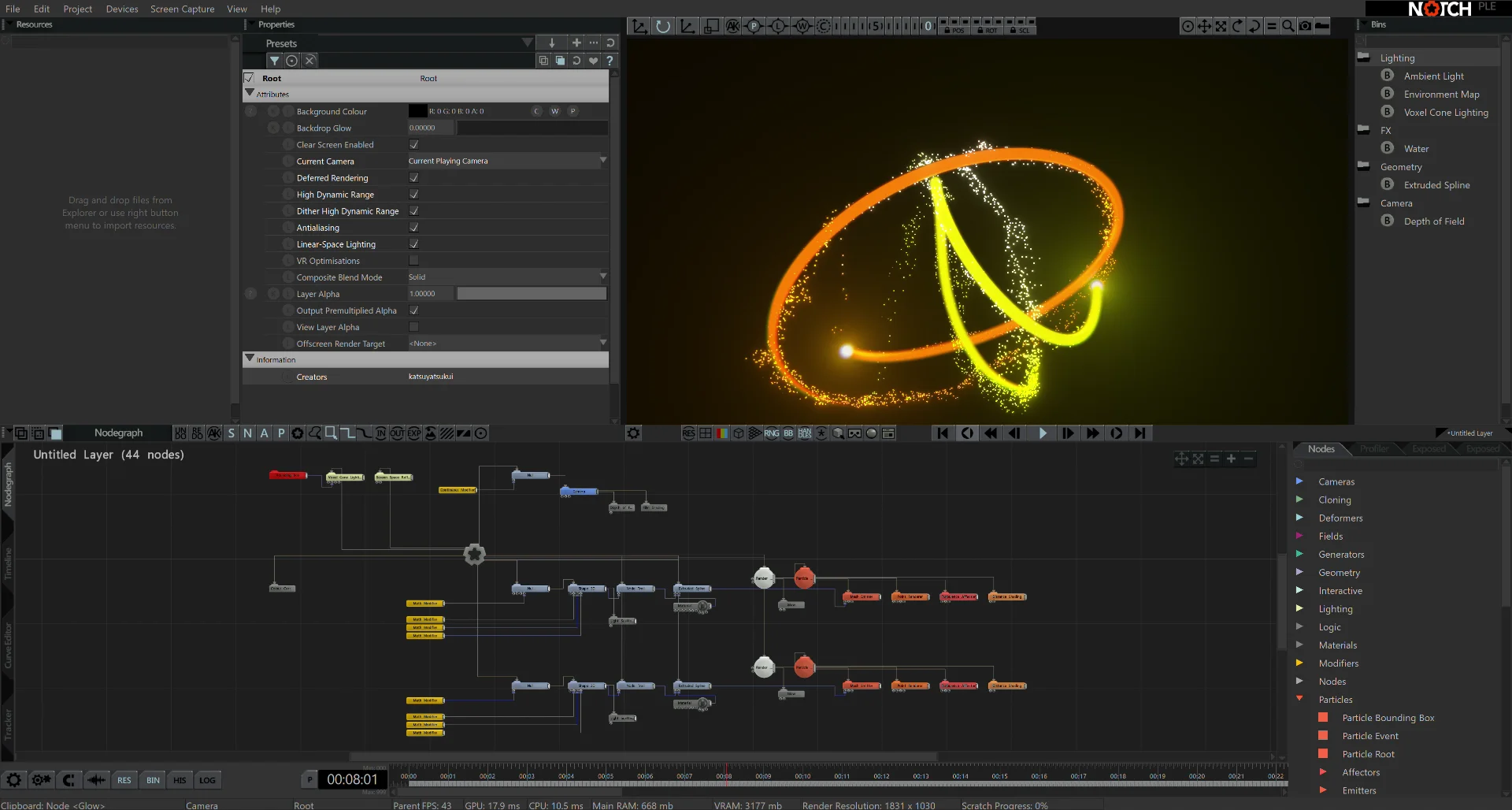Click the Background Colour black swatch

417,111
